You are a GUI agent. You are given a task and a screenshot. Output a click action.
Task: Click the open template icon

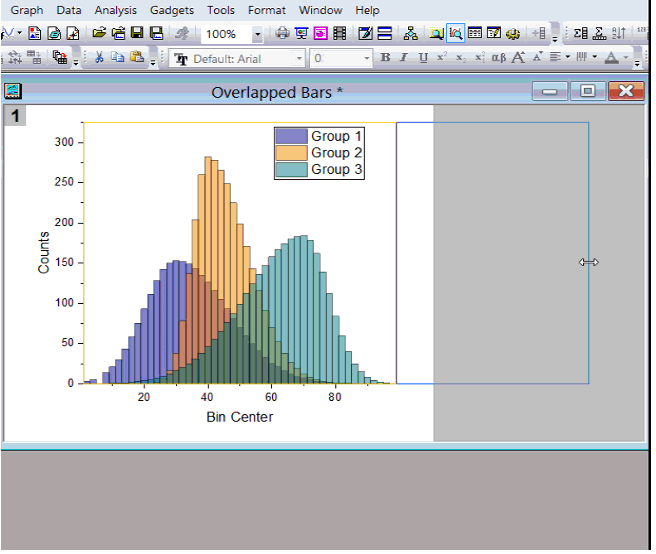coord(119,33)
